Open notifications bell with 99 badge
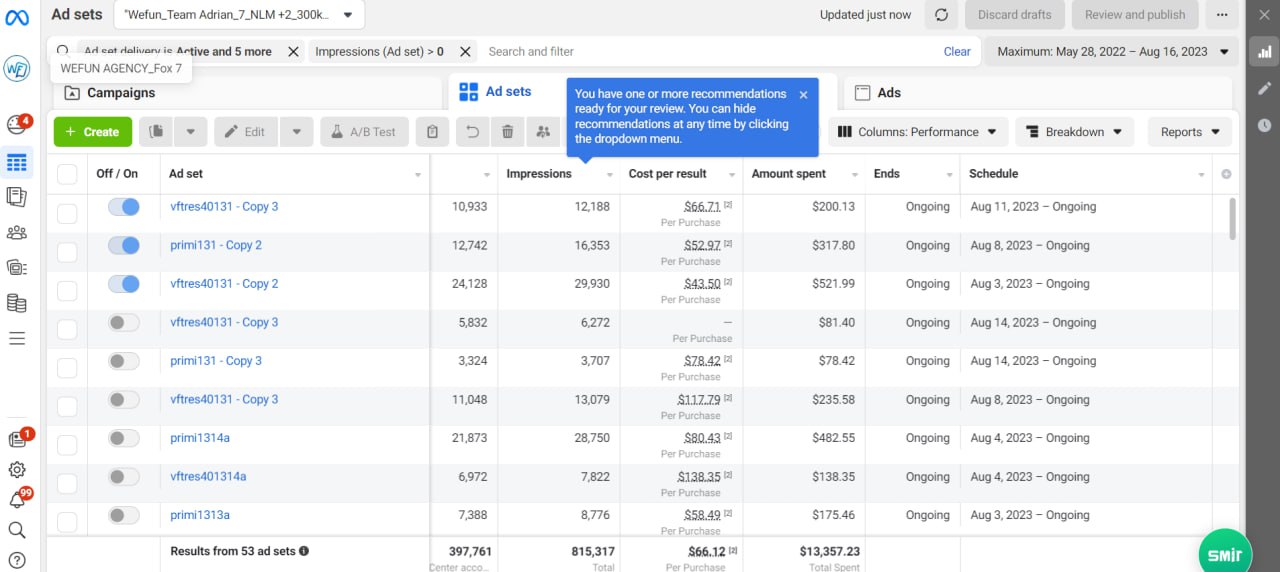This screenshot has height=572, width=1280. [17, 499]
